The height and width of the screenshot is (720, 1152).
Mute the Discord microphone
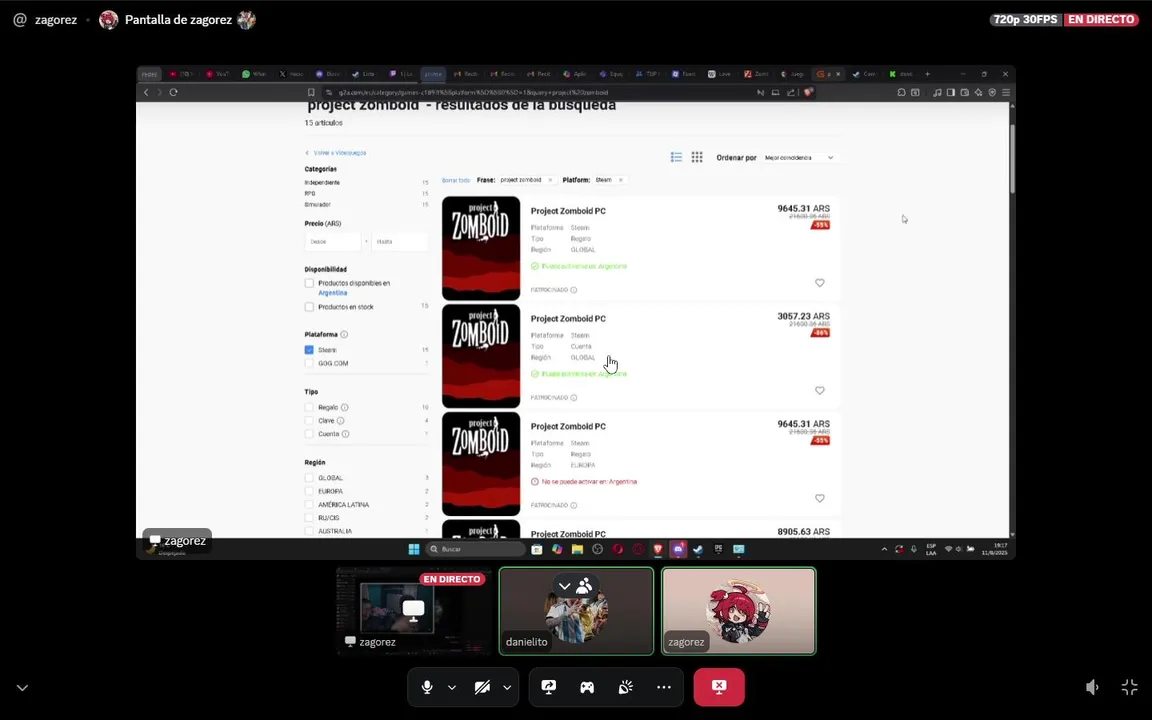[x=427, y=687]
